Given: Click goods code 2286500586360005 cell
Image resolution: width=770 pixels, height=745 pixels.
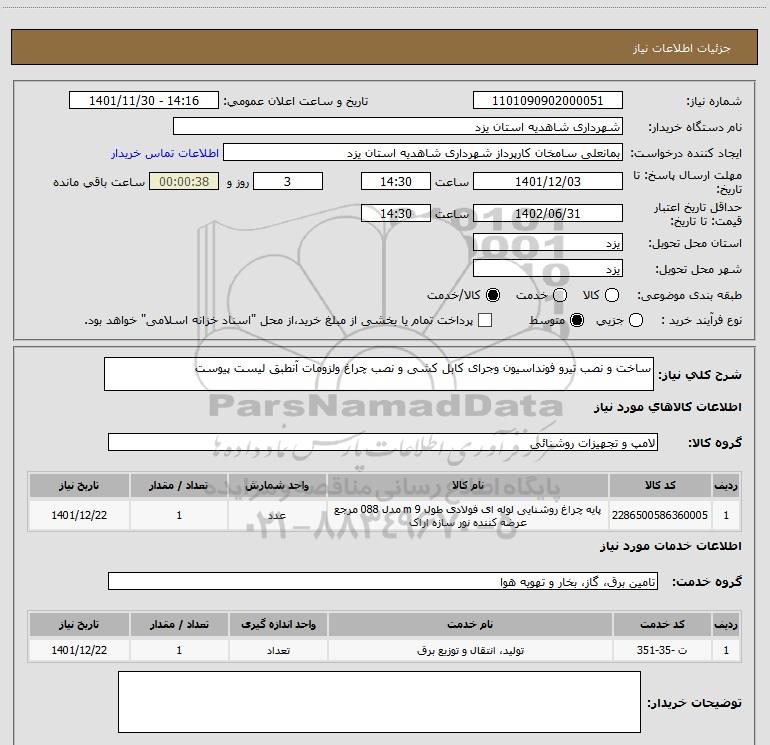Looking at the screenshot, I should (x=660, y=515).
